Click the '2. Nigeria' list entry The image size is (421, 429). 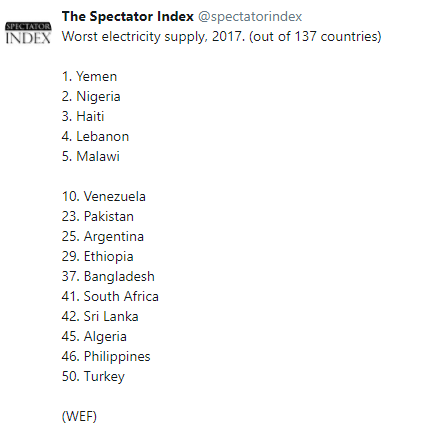[x=91, y=97]
